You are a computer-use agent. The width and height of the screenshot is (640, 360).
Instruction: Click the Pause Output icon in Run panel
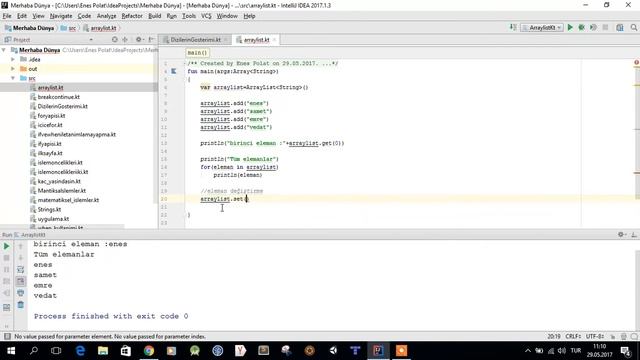coord(7,270)
